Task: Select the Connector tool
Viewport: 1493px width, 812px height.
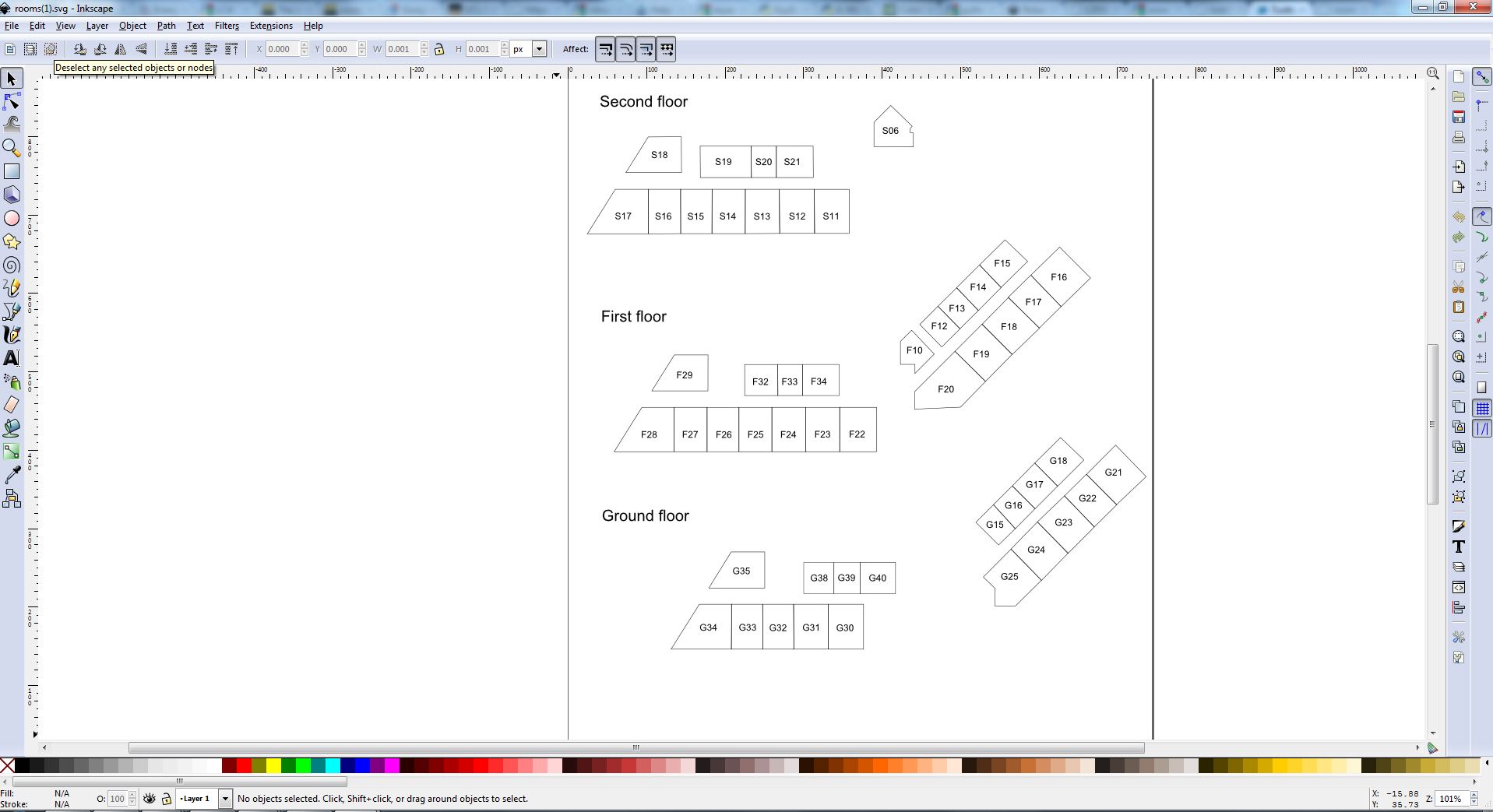Action: (12, 498)
